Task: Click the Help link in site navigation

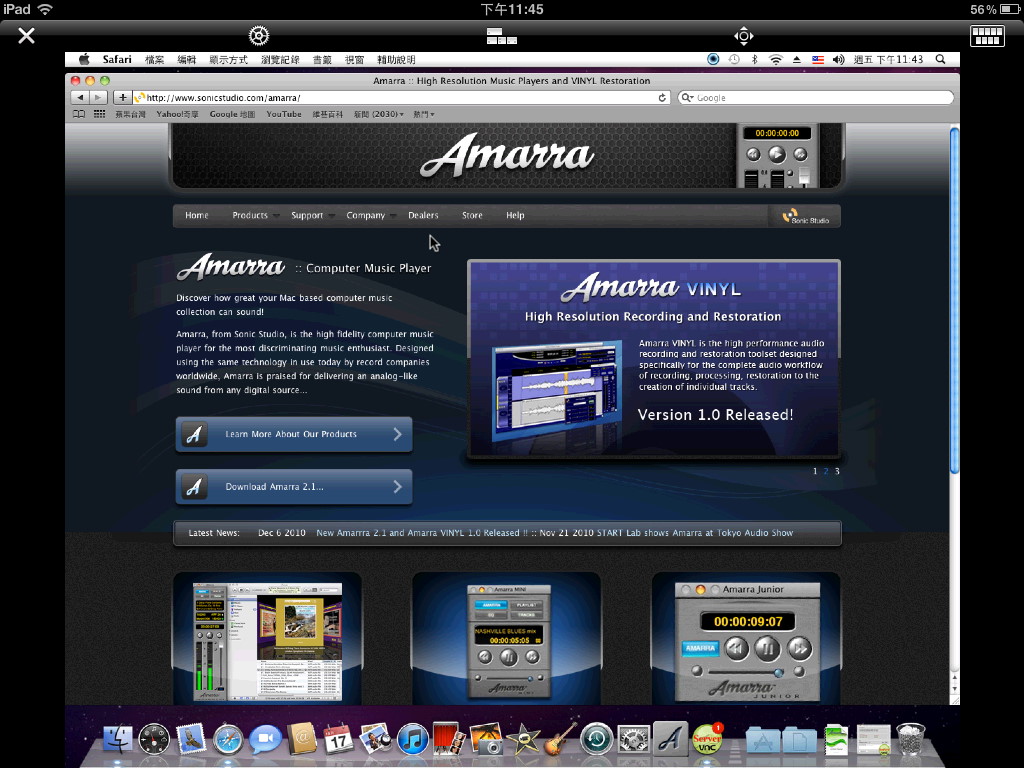Action: click(515, 216)
